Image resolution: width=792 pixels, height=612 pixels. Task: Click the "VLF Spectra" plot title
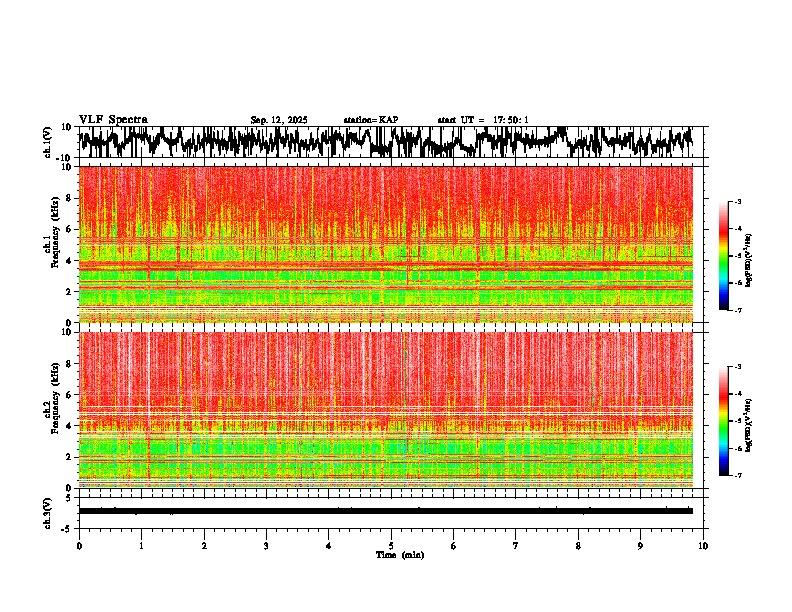point(113,120)
